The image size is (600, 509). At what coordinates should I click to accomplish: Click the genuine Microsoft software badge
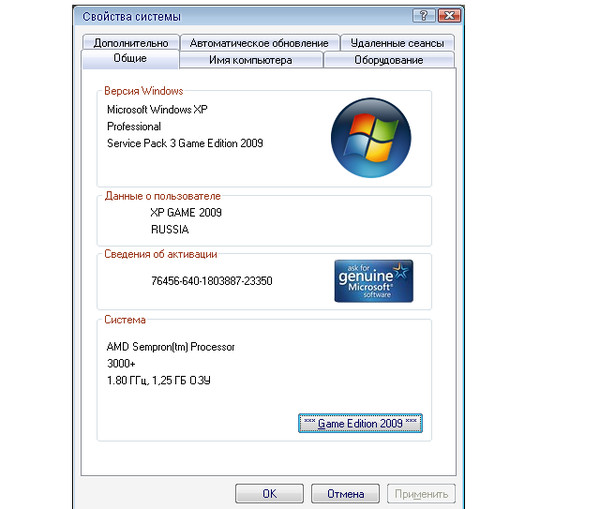pyautogui.click(x=373, y=281)
